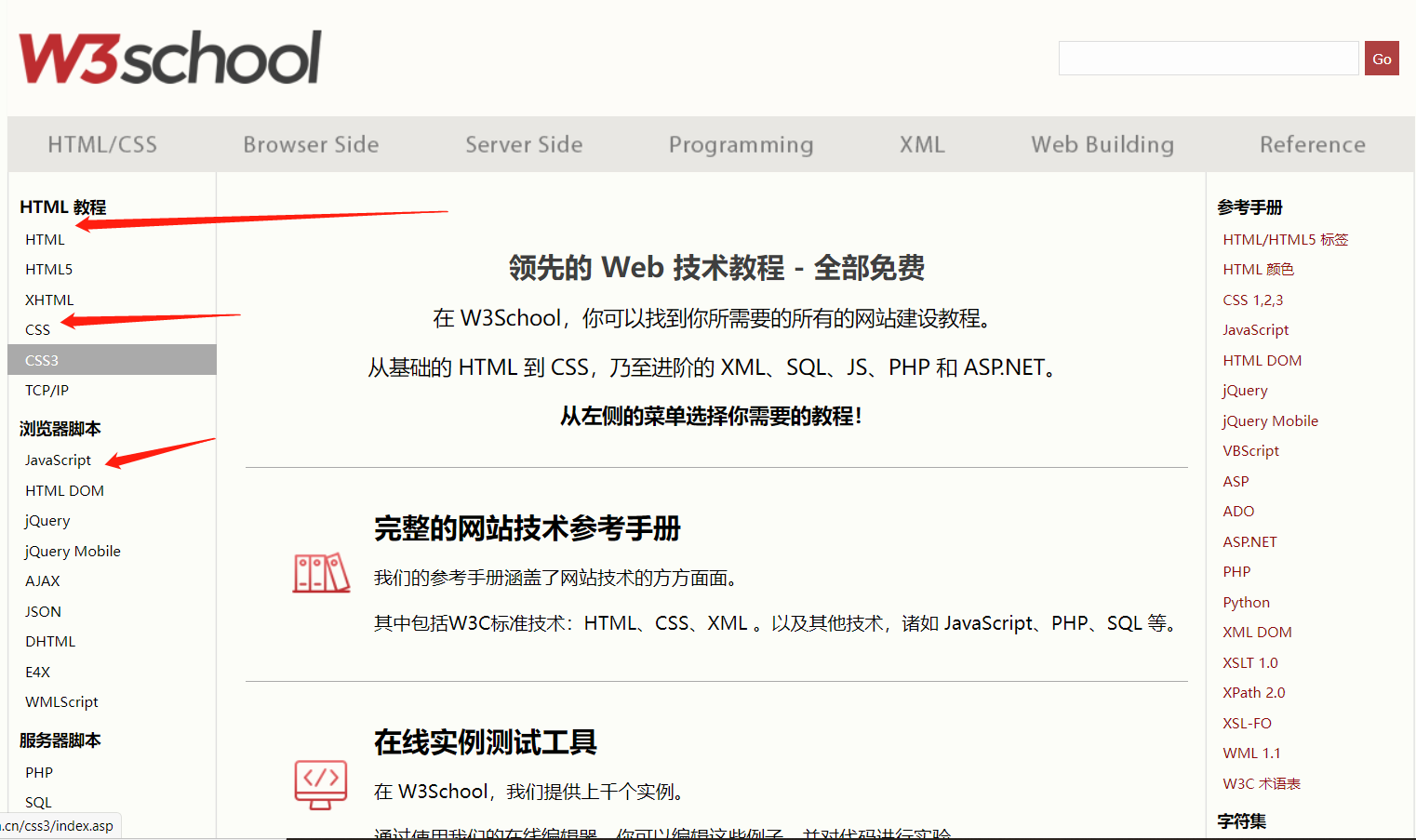Open the HTML/CSS navigation tab
Viewport: 1416px width, 840px height.
[102, 144]
